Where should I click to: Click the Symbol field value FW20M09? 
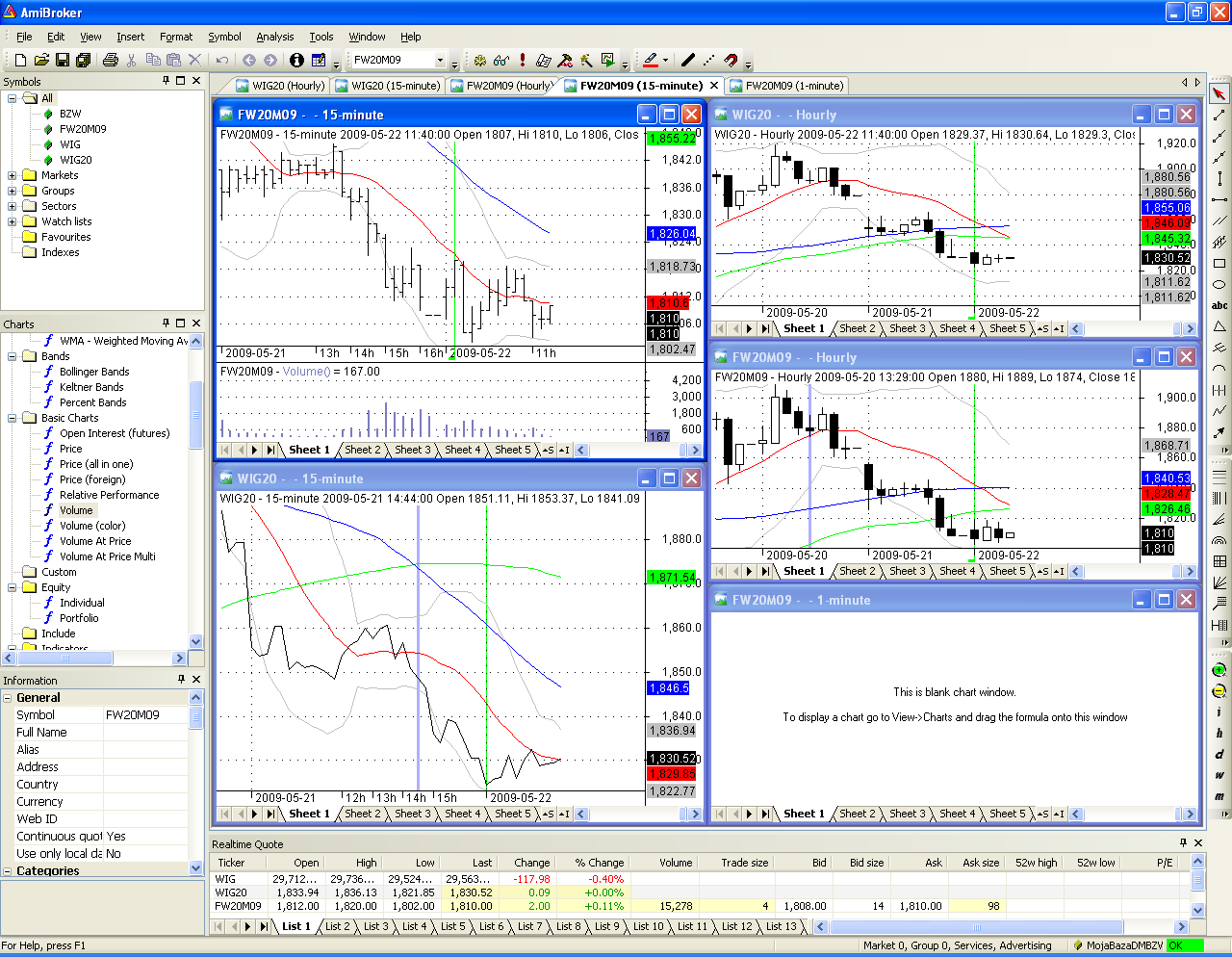click(144, 714)
